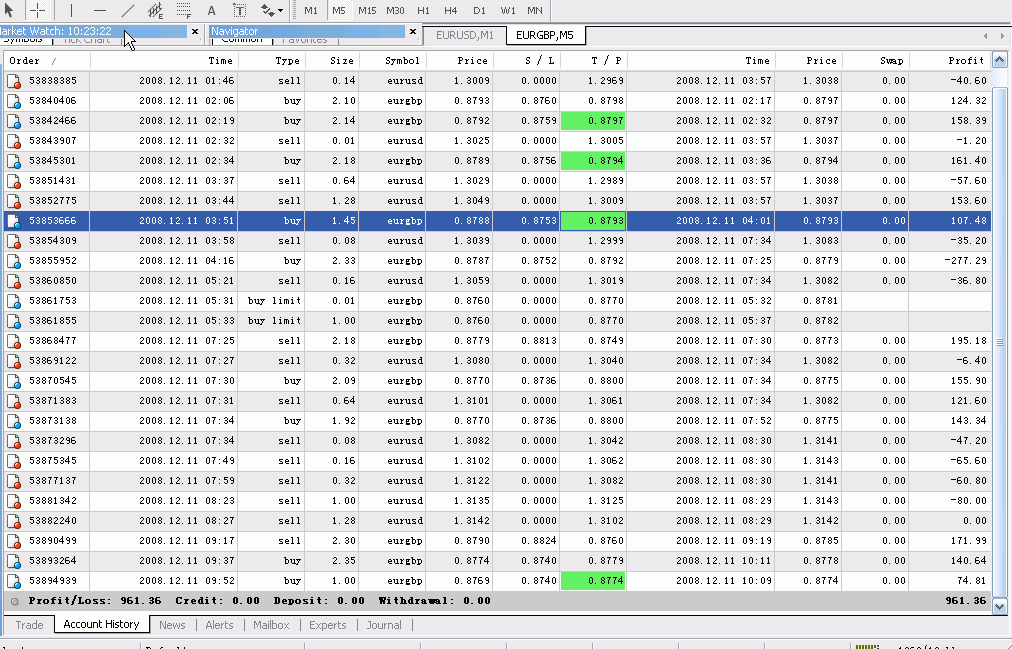Switch chart to W1 timeframe
Image resolution: width=1012 pixels, height=649 pixels.
508,10
